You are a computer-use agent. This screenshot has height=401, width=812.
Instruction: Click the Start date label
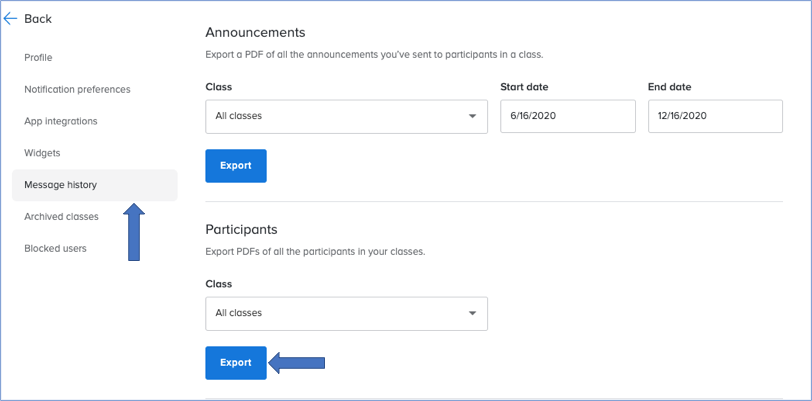point(524,87)
